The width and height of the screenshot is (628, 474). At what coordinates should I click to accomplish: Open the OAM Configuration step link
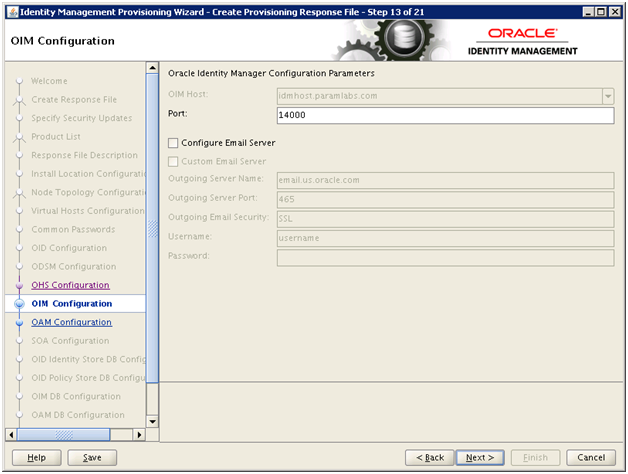click(72, 322)
